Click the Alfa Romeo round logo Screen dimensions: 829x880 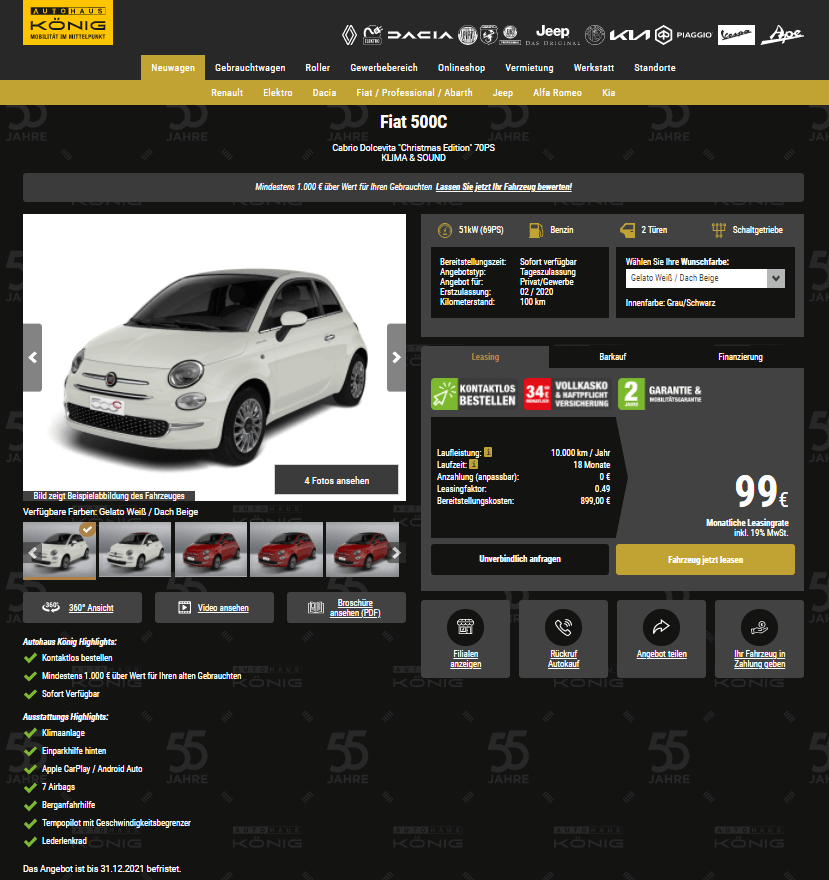coord(595,35)
